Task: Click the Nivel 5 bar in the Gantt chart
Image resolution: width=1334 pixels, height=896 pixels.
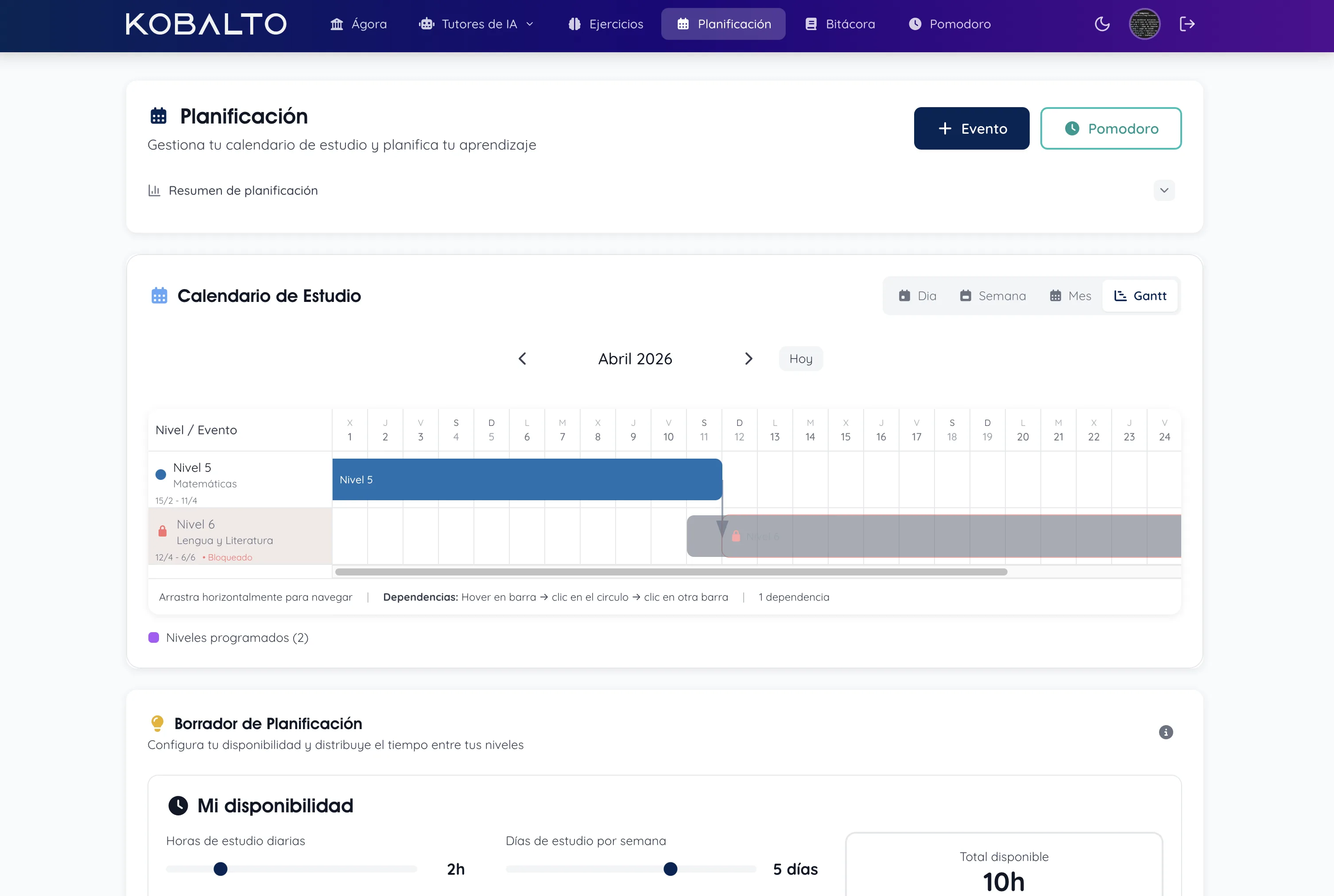Action: [526, 479]
